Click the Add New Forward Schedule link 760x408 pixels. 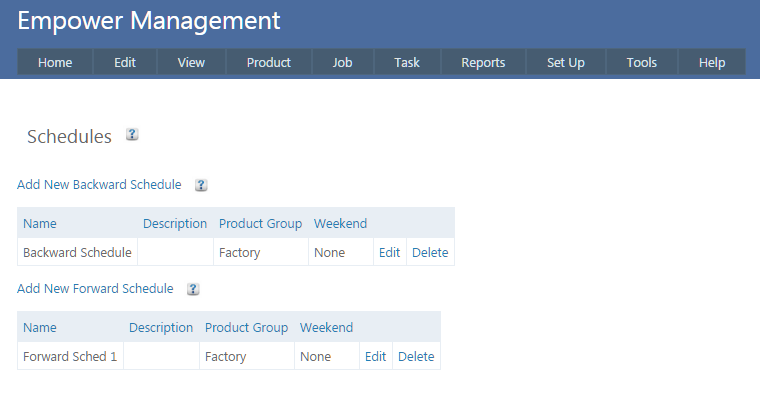click(95, 289)
